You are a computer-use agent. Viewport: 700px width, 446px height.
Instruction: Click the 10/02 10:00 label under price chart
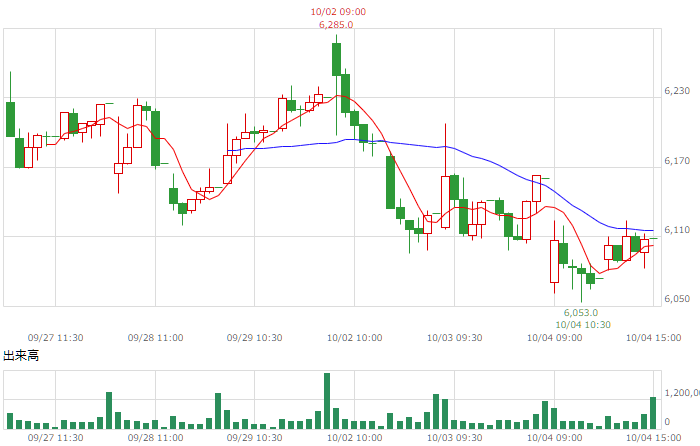click(x=354, y=338)
